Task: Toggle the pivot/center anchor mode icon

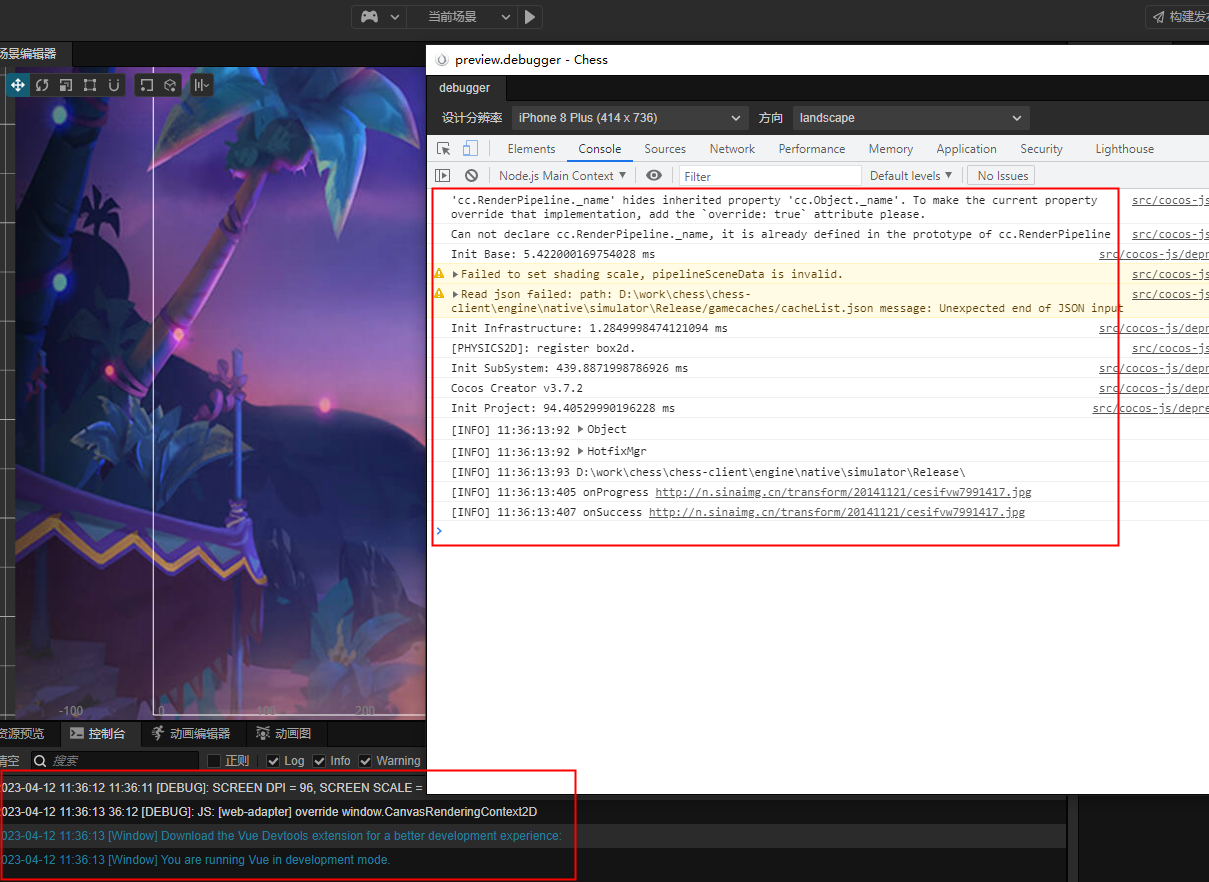Action: point(146,85)
